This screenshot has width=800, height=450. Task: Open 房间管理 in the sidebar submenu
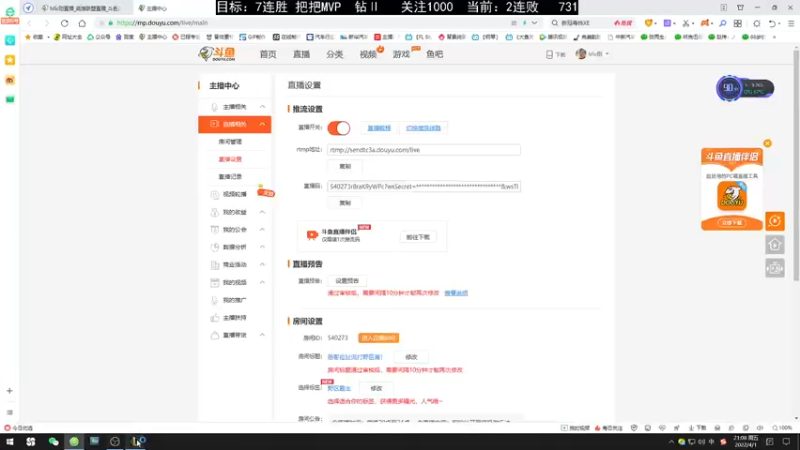[x=230, y=142]
